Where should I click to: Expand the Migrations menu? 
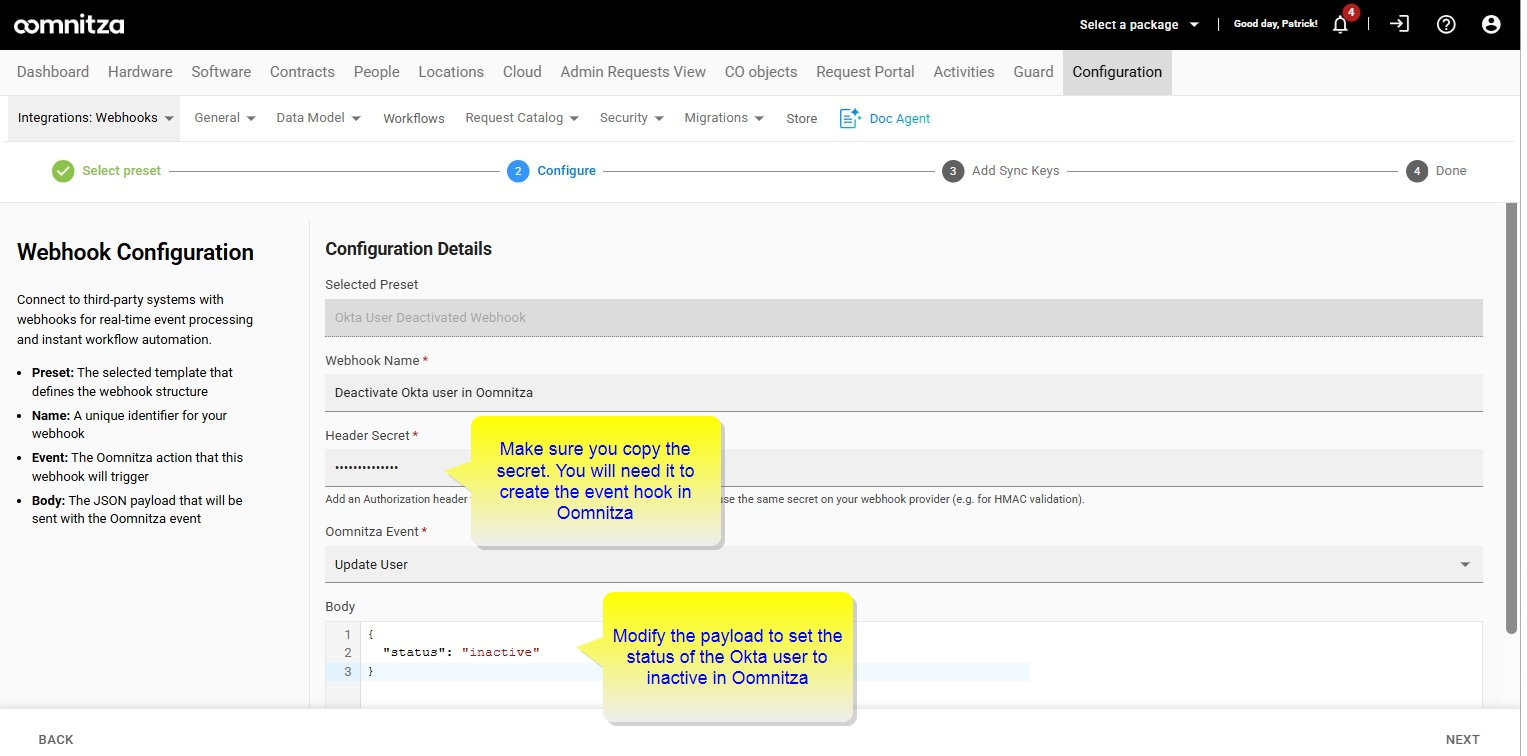724,118
